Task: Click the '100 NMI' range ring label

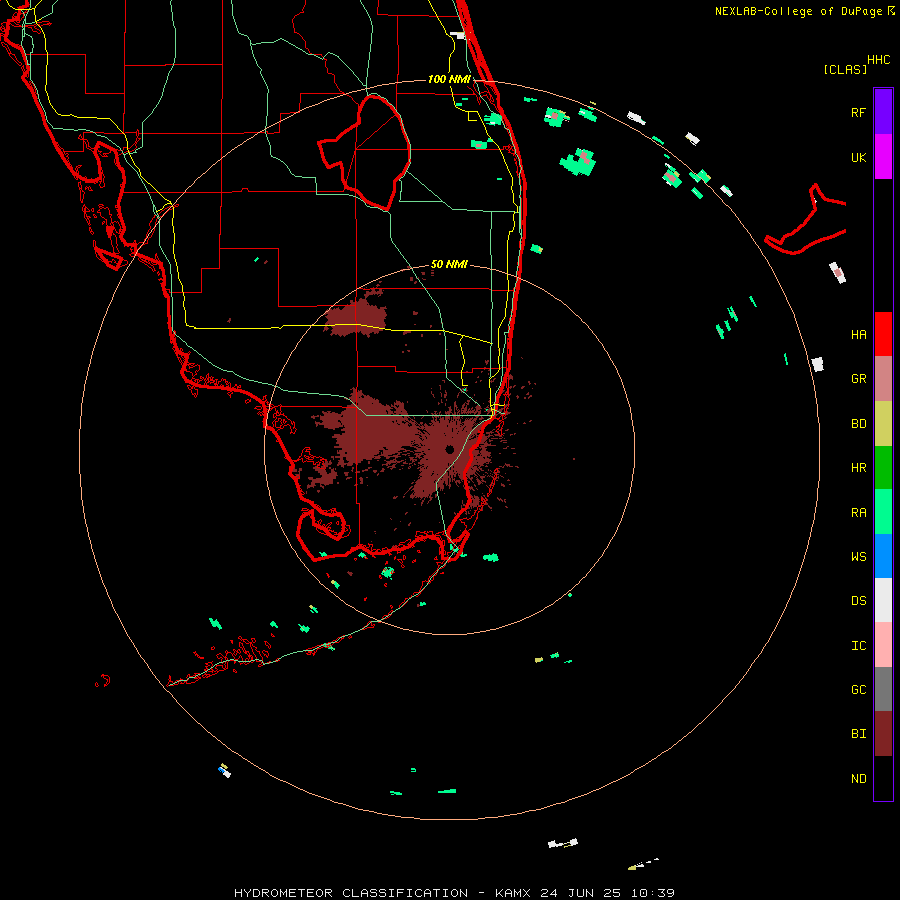Action: 449,79
